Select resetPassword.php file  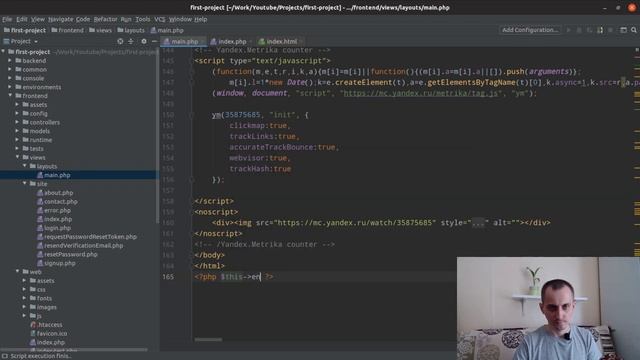[67, 254]
